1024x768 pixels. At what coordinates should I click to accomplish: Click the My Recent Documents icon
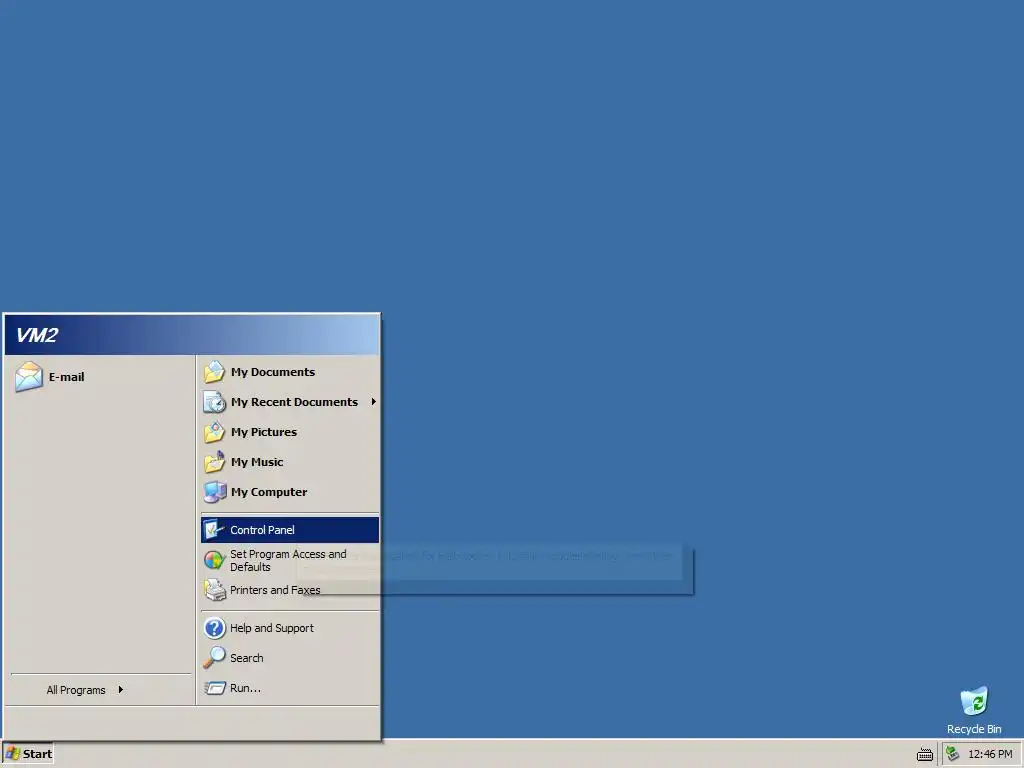coord(214,402)
